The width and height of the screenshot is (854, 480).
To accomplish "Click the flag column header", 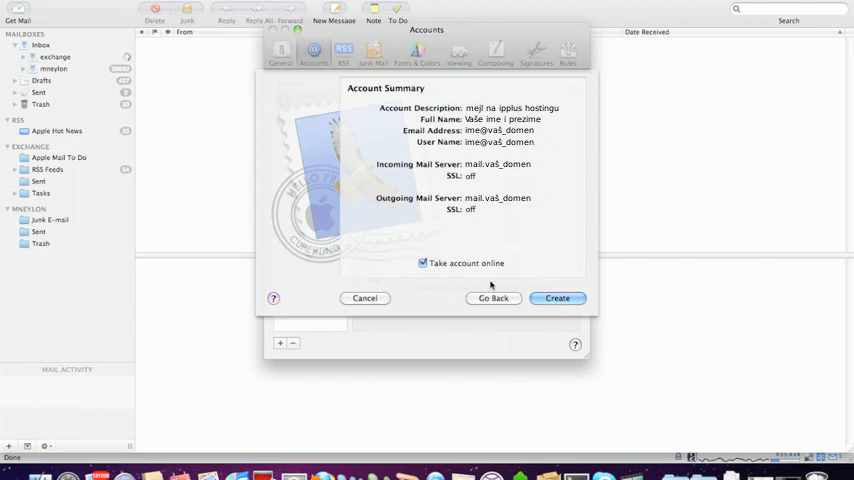I will pos(155,32).
